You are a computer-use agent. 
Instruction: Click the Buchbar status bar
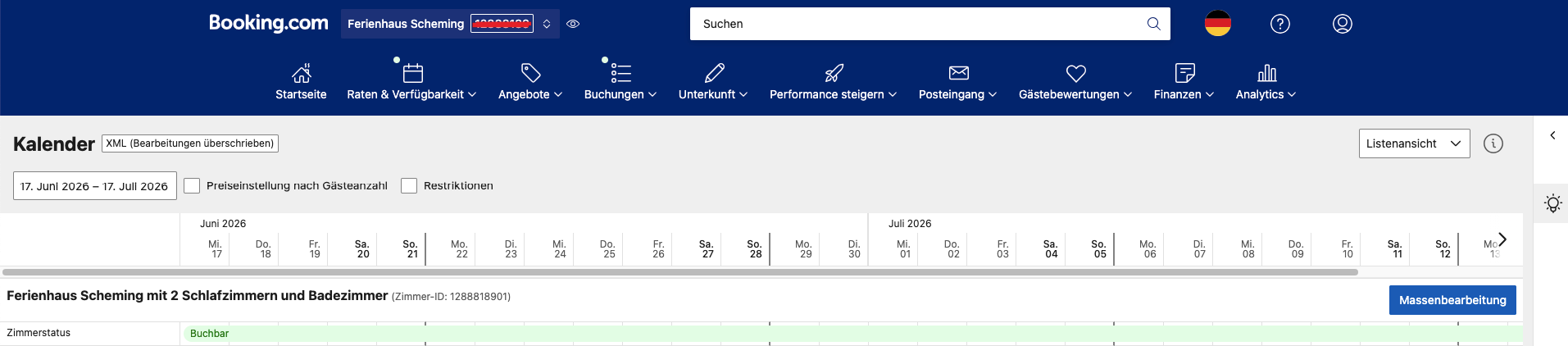(x=852, y=334)
